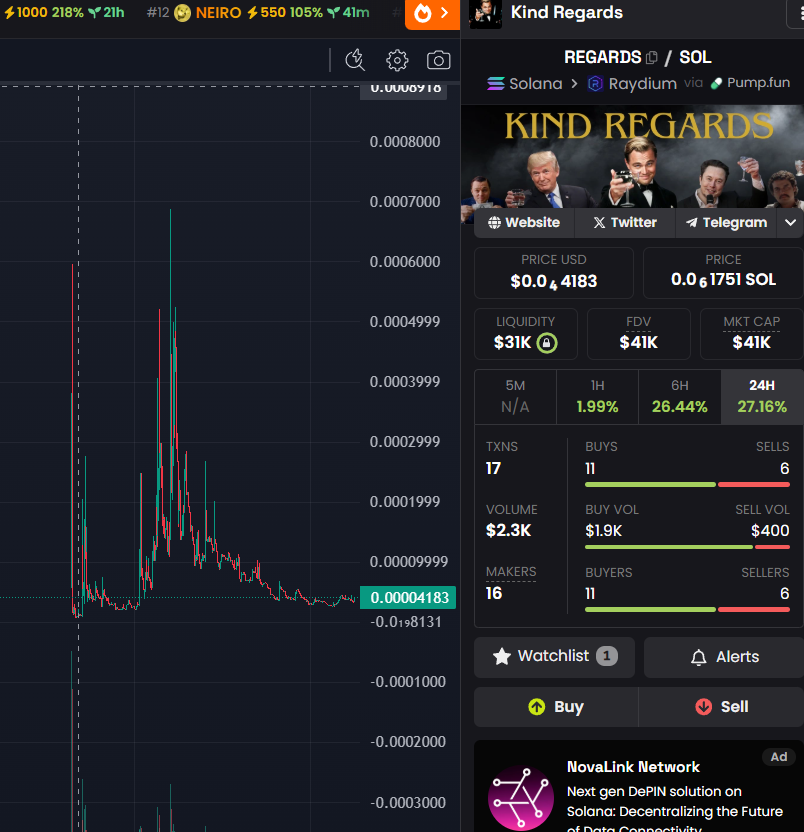Expand more social links chevron
The image size is (804, 832).
click(x=790, y=222)
